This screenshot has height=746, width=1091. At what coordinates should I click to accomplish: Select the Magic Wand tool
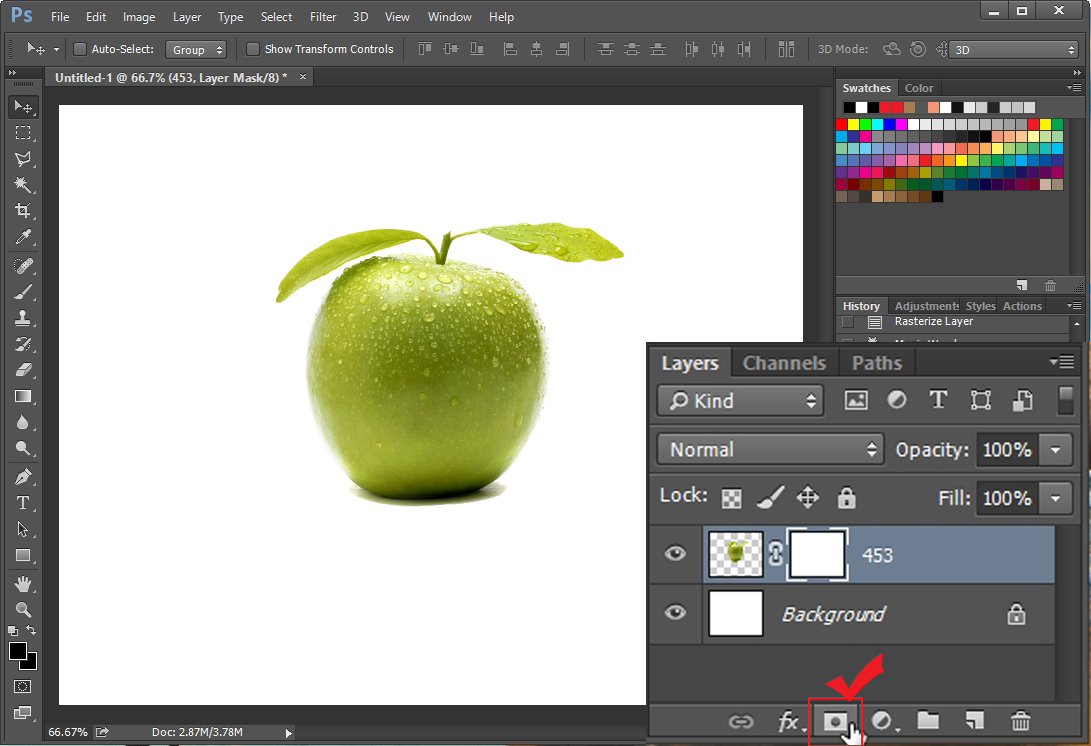pos(23,184)
